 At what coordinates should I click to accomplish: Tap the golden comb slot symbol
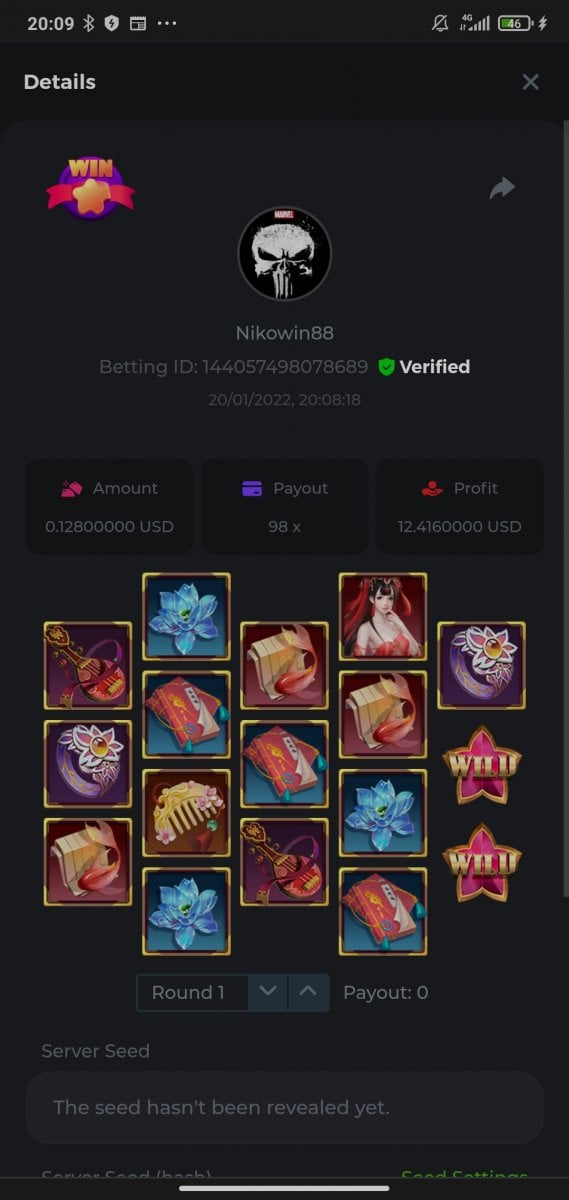click(x=186, y=813)
